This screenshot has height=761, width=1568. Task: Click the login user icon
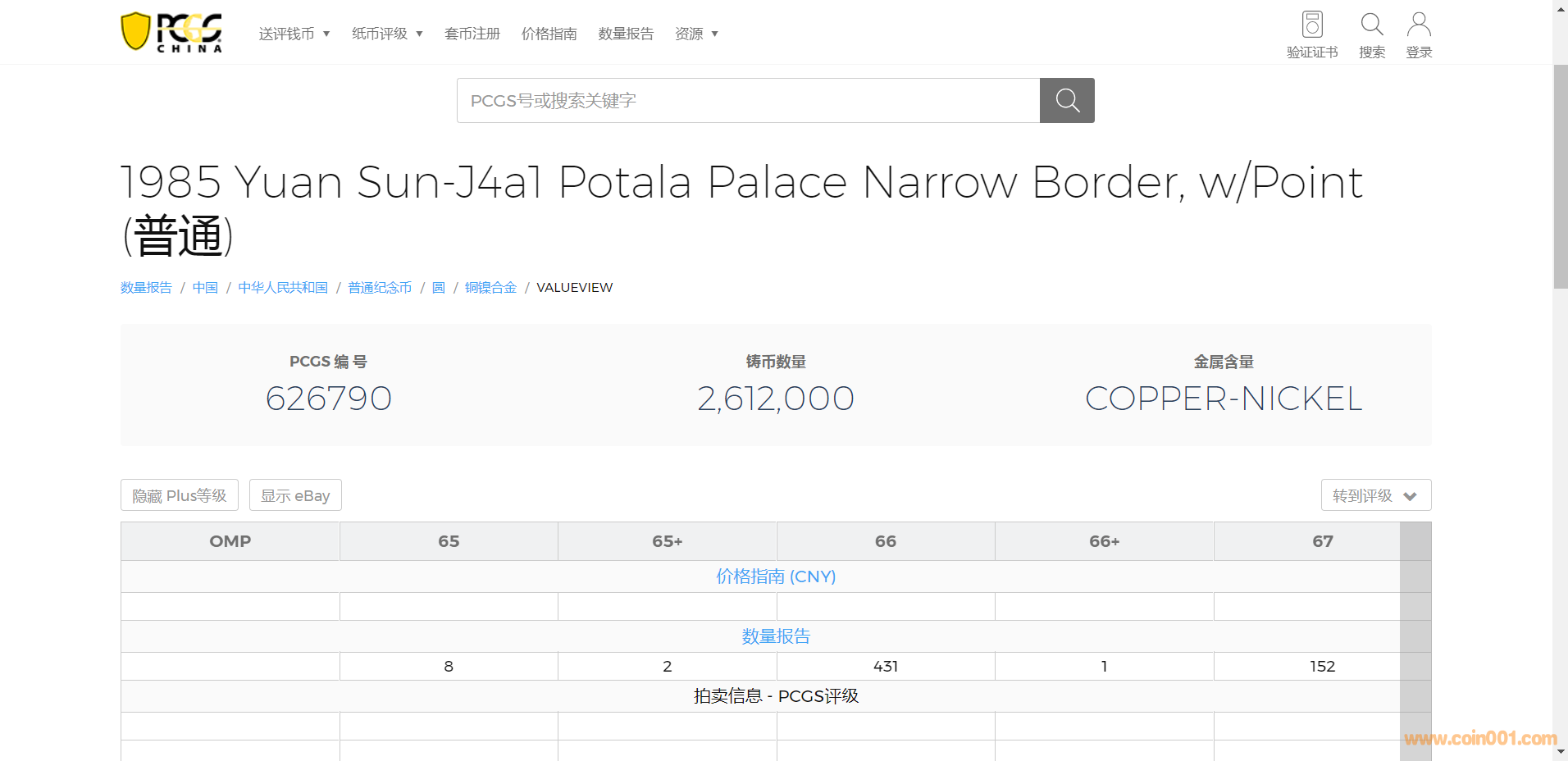click(x=1419, y=25)
